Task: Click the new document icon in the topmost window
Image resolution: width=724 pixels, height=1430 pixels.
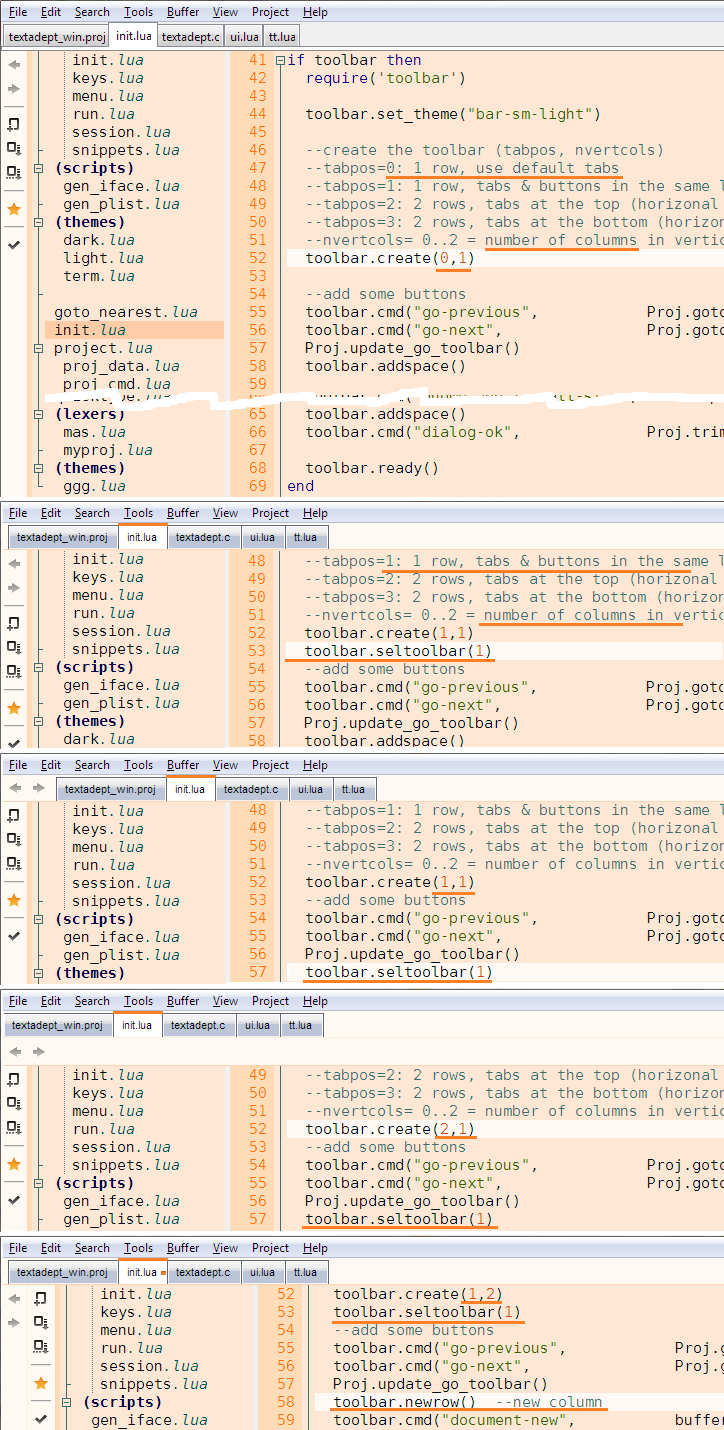Action: [14, 124]
